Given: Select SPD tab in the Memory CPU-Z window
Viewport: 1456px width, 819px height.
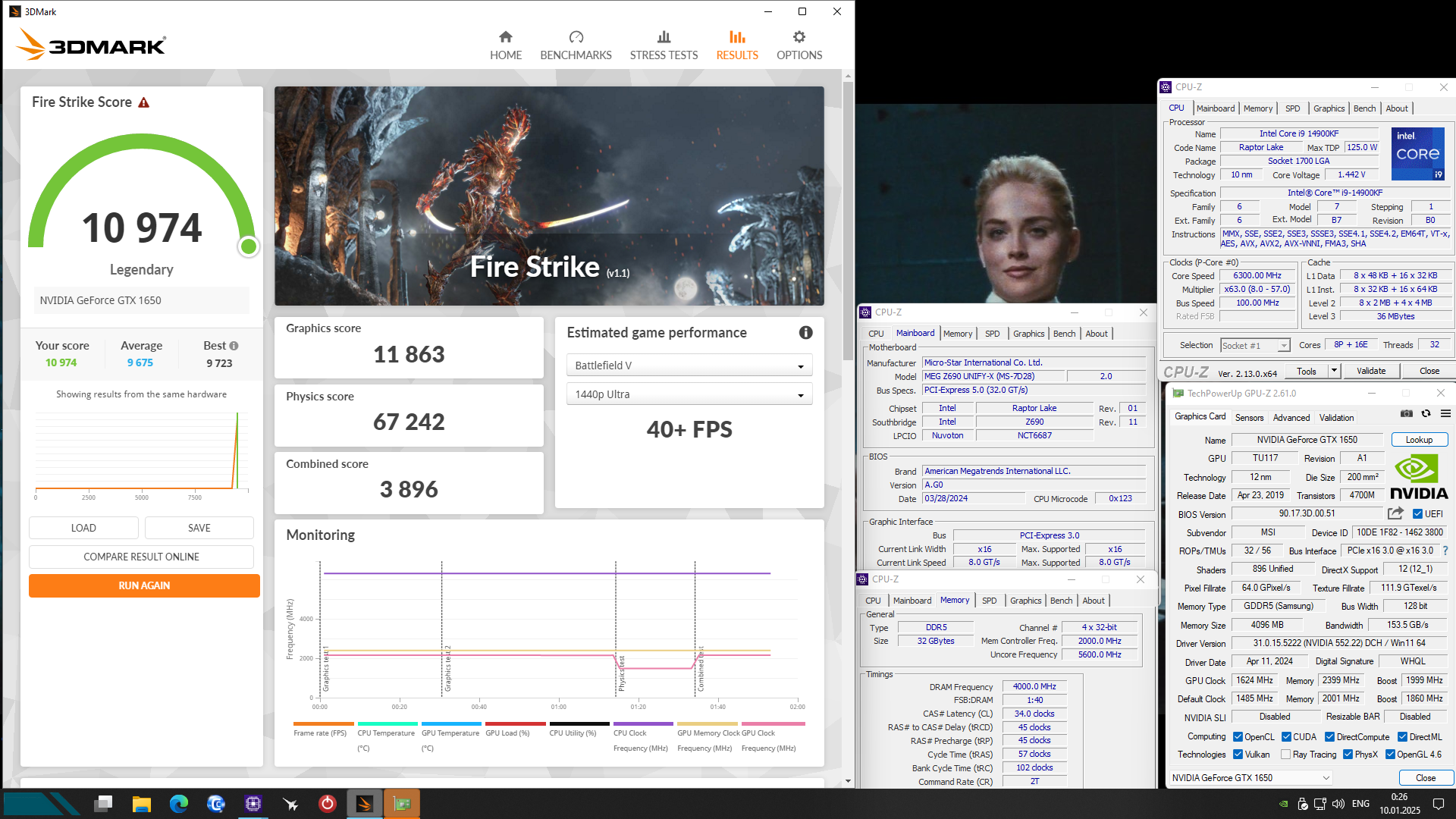Looking at the screenshot, I should pyautogui.click(x=990, y=601).
